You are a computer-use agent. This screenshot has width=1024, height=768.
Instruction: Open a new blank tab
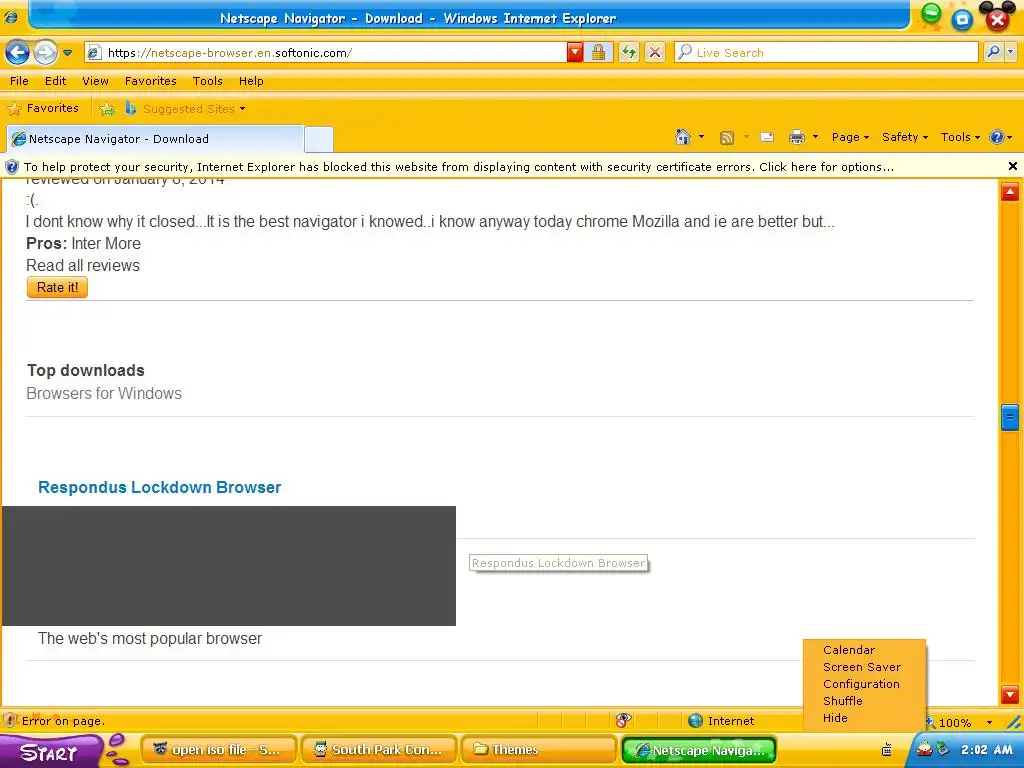(319, 139)
